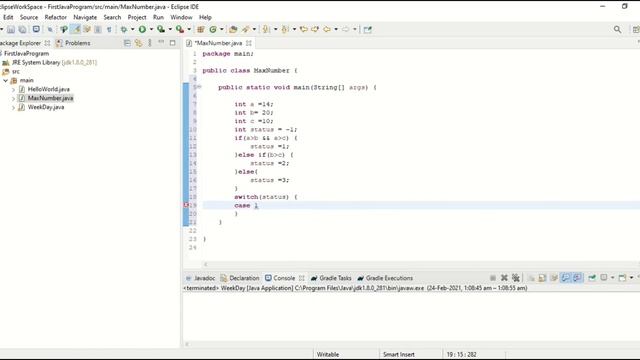Click the Save toolbar icon
This screenshot has height=360, width=640.
tap(11, 29)
